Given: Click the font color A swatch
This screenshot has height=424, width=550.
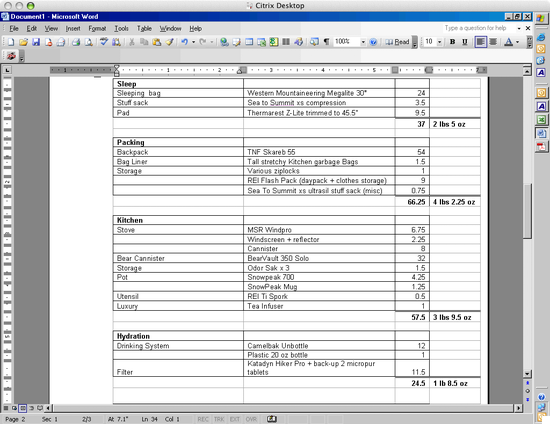Looking at the screenshot, I should click(x=509, y=42).
